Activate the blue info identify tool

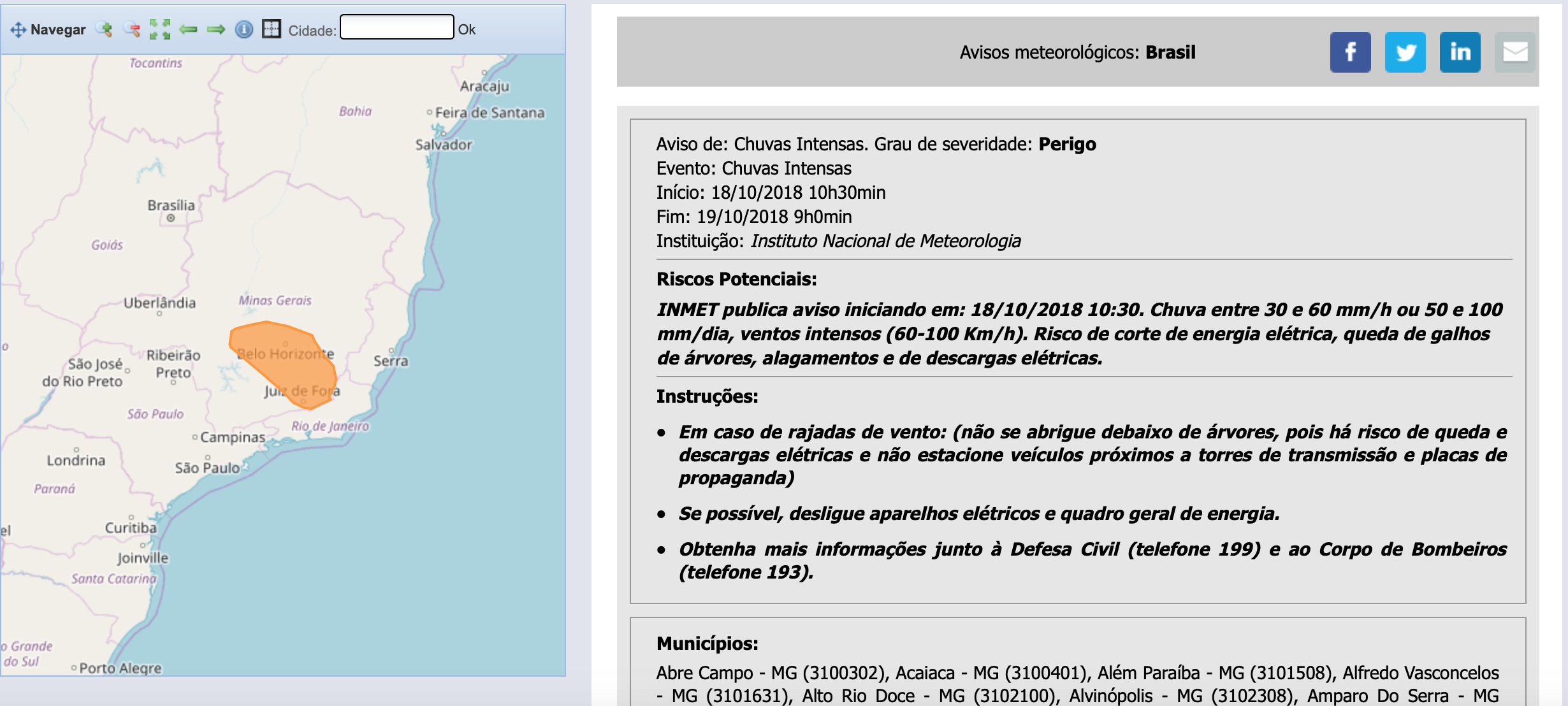(243, 29)
